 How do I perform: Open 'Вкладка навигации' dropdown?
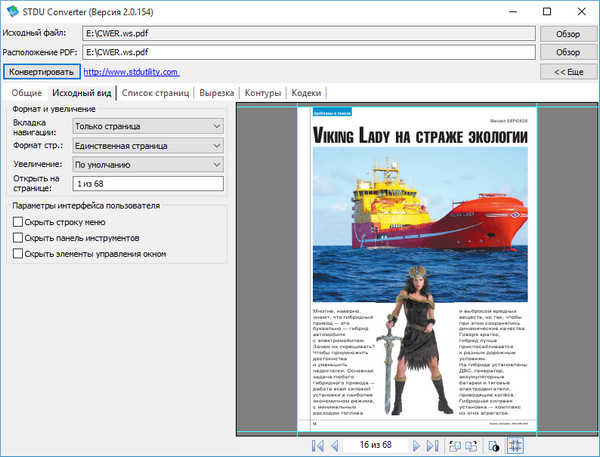149,126
